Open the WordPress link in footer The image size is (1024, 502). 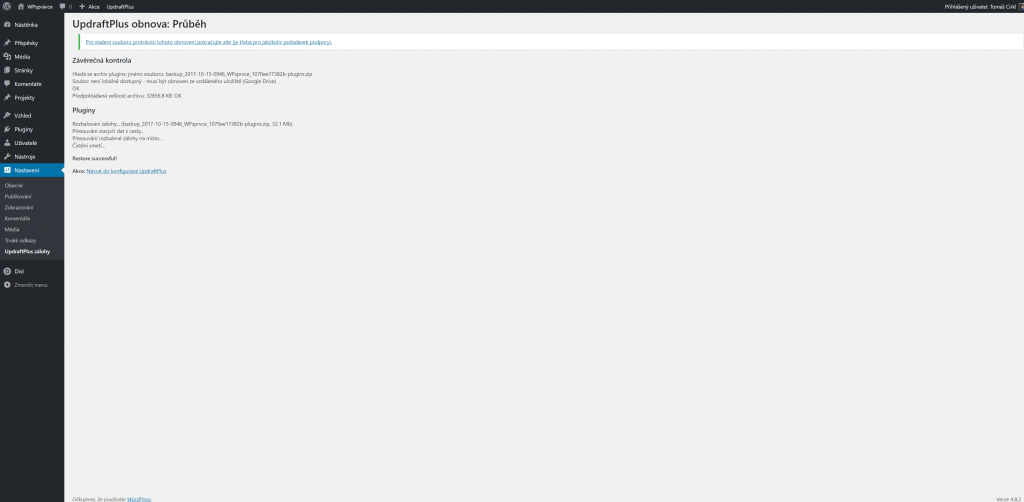tap(139, 499)
